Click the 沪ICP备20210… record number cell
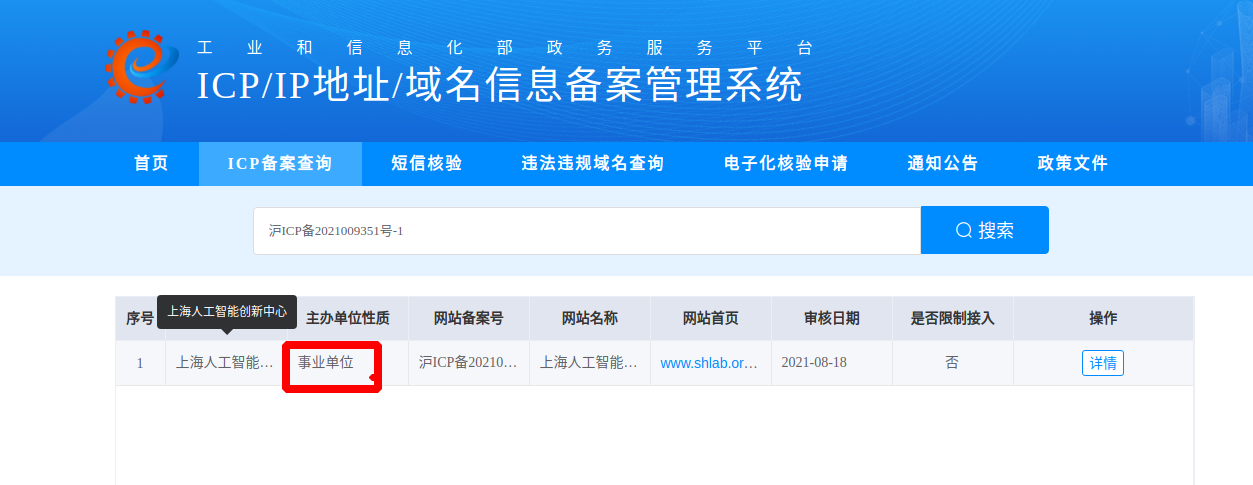The height and width of the screenshot is (485, 1253). [468, 363]
